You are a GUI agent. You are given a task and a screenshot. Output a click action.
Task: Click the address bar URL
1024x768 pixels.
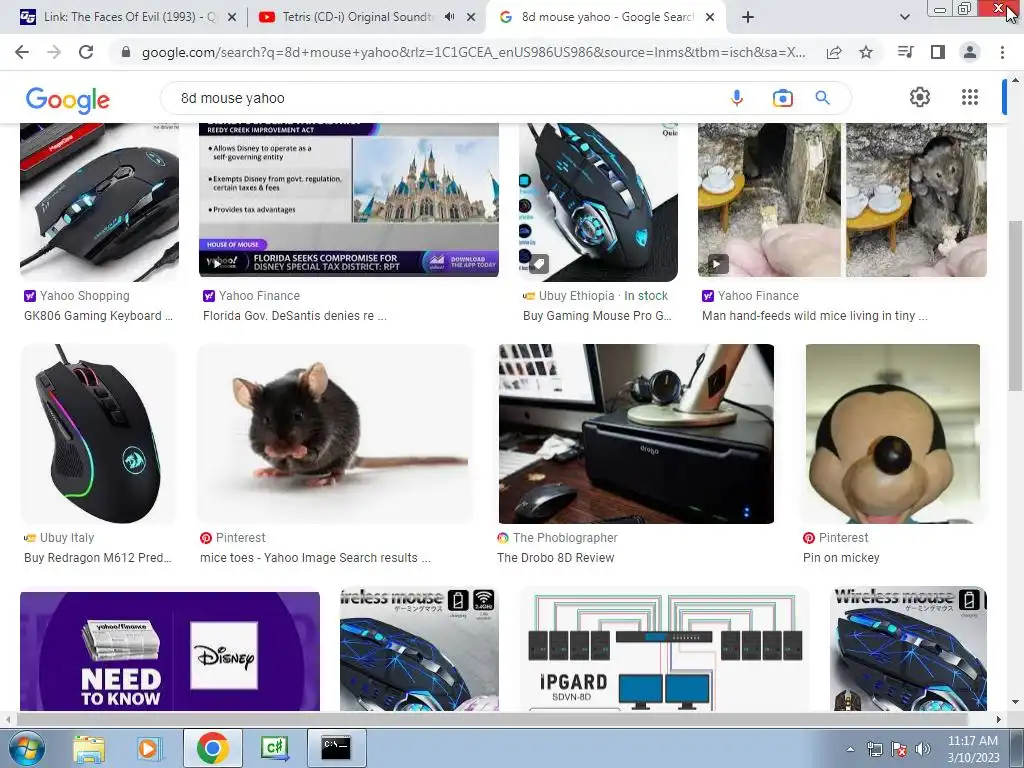point(473,52)
